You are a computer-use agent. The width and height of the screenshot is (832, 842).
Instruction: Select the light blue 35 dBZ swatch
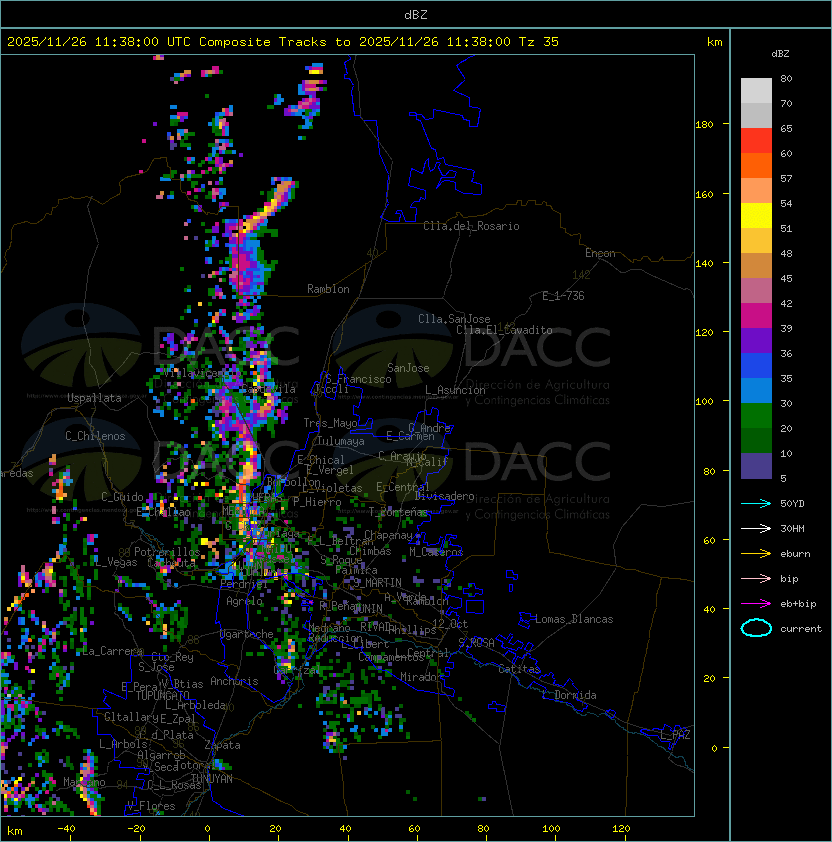click(x=756, y=391)
